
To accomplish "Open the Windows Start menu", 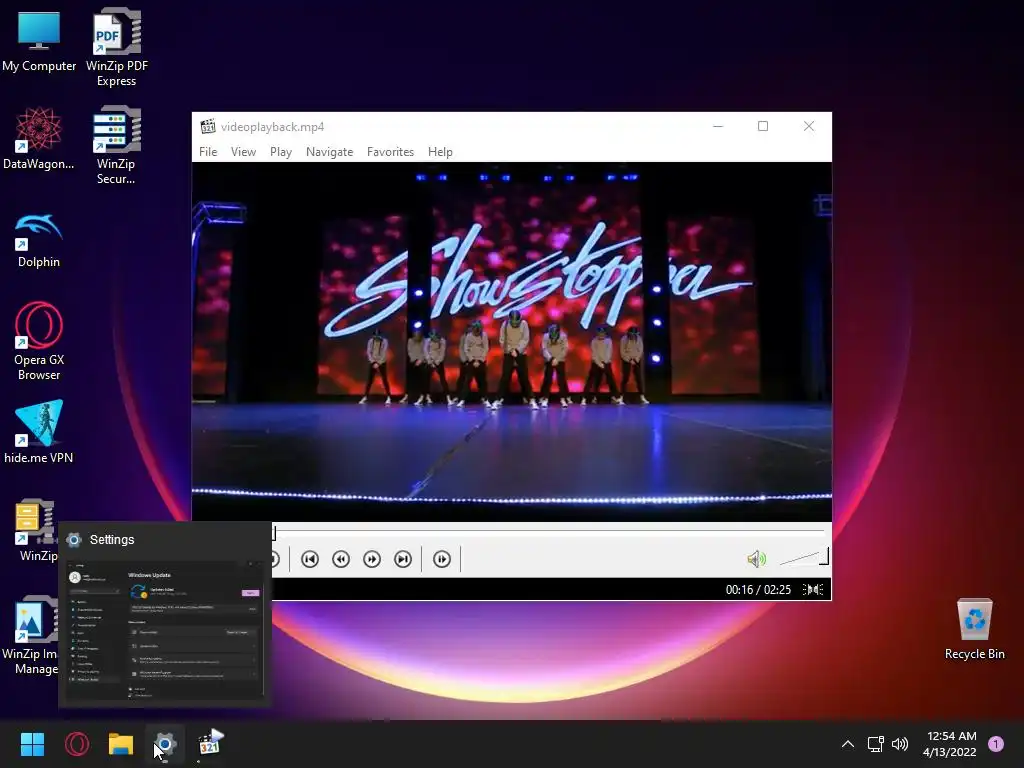I will [x=32, y=744].
